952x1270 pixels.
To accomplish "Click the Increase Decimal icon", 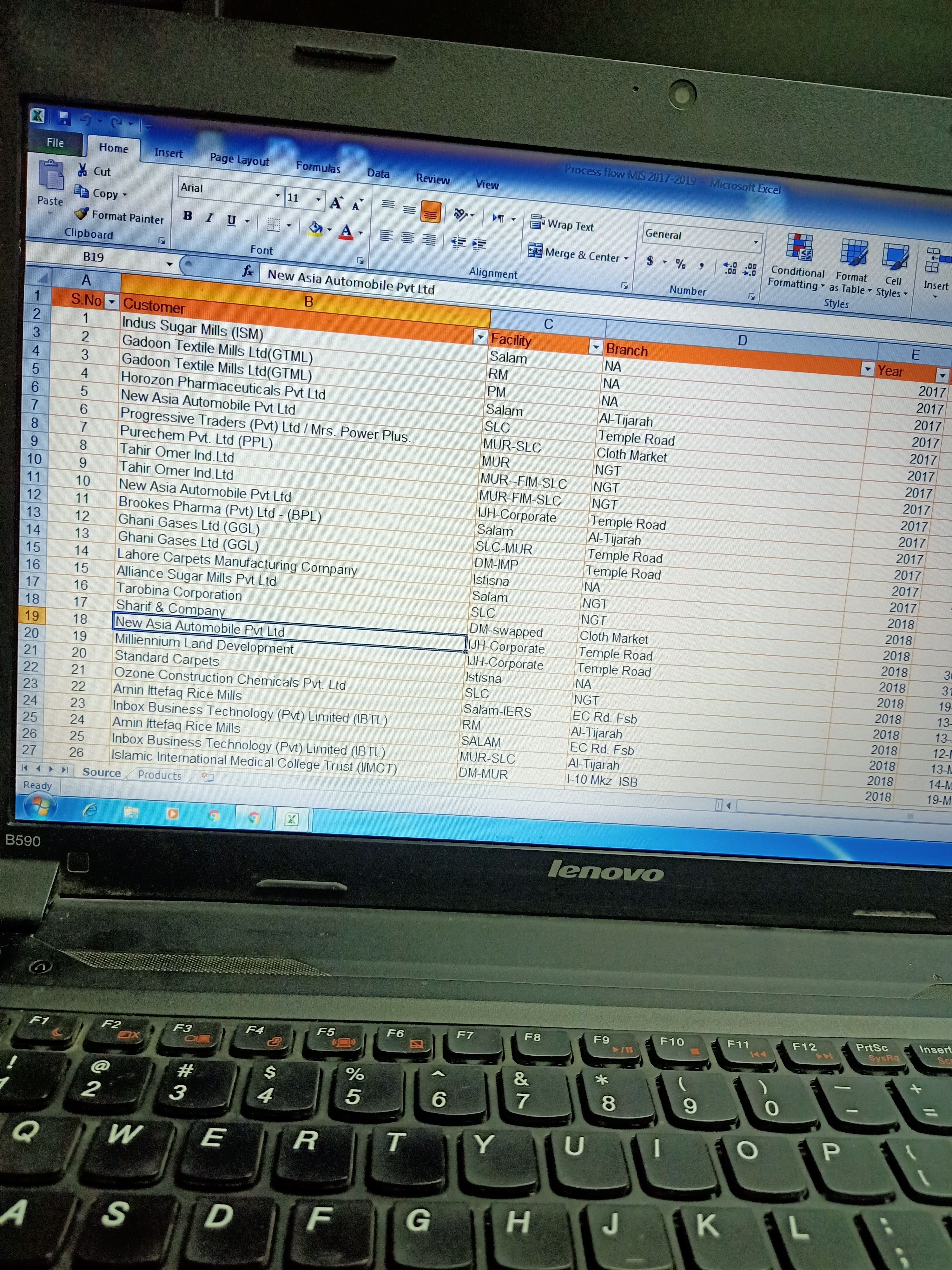I will [x=730, y=268].
